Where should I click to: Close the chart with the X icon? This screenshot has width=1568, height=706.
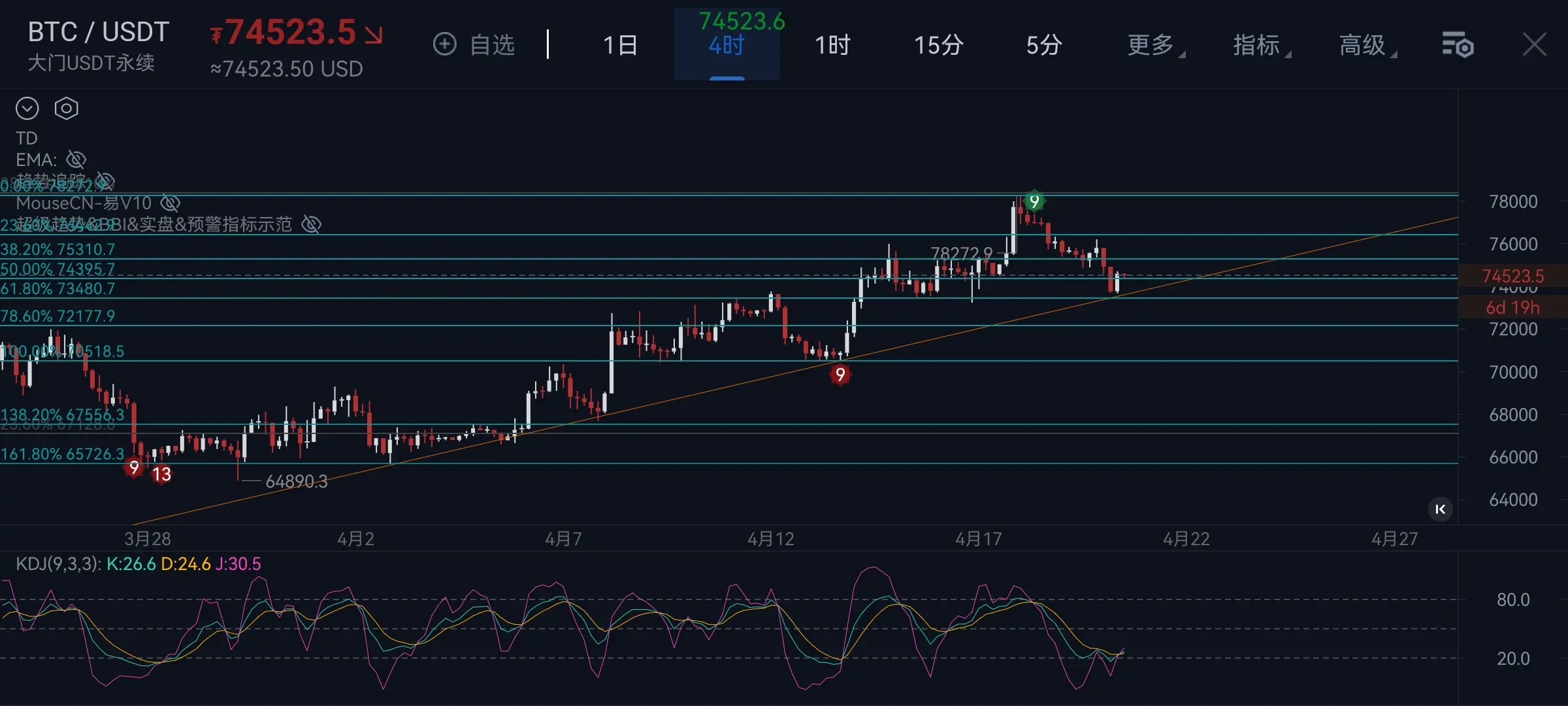pos(1534,45)
